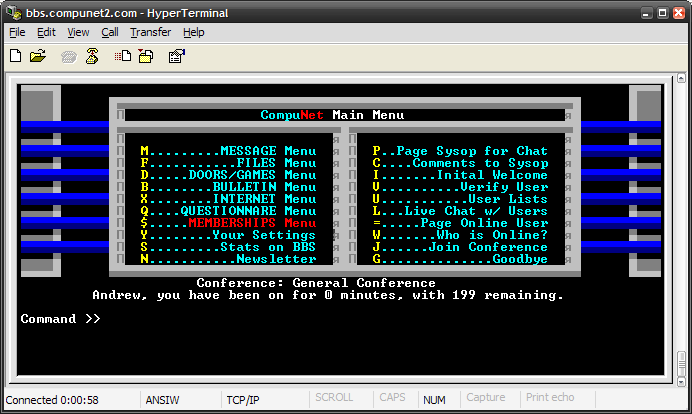The image size is (692, 414).
Task: Open the Transfer menu
Action: tap(150, 32)
